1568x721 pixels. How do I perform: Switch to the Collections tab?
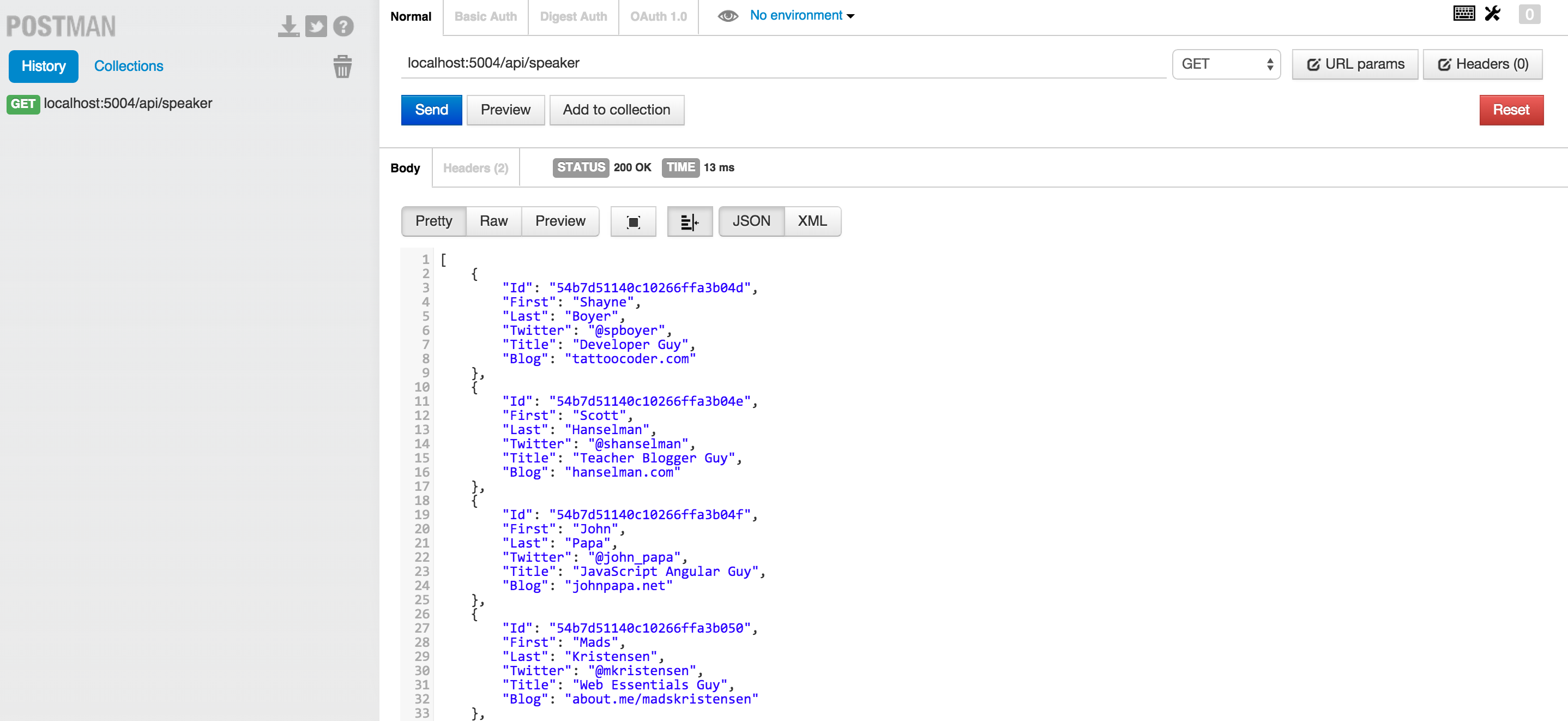coord(129,66)
